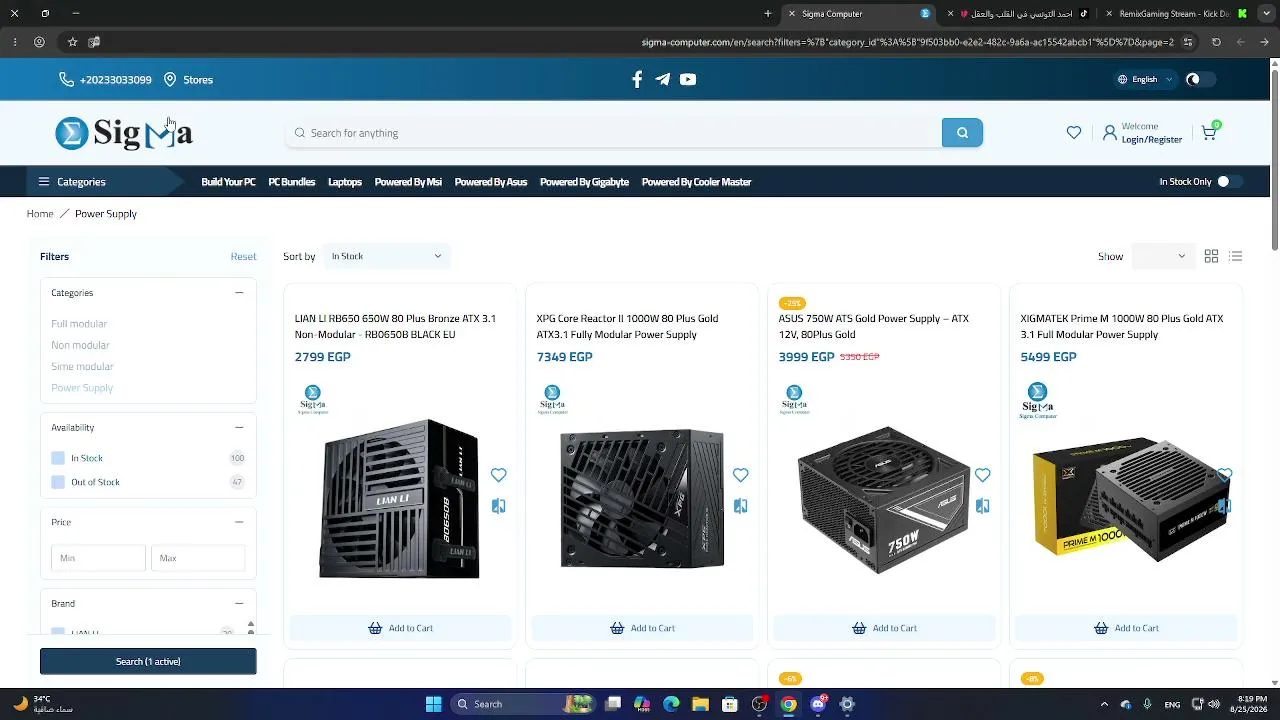
Task: Open the Windows Start menu
Action: (x=433, y=704)
